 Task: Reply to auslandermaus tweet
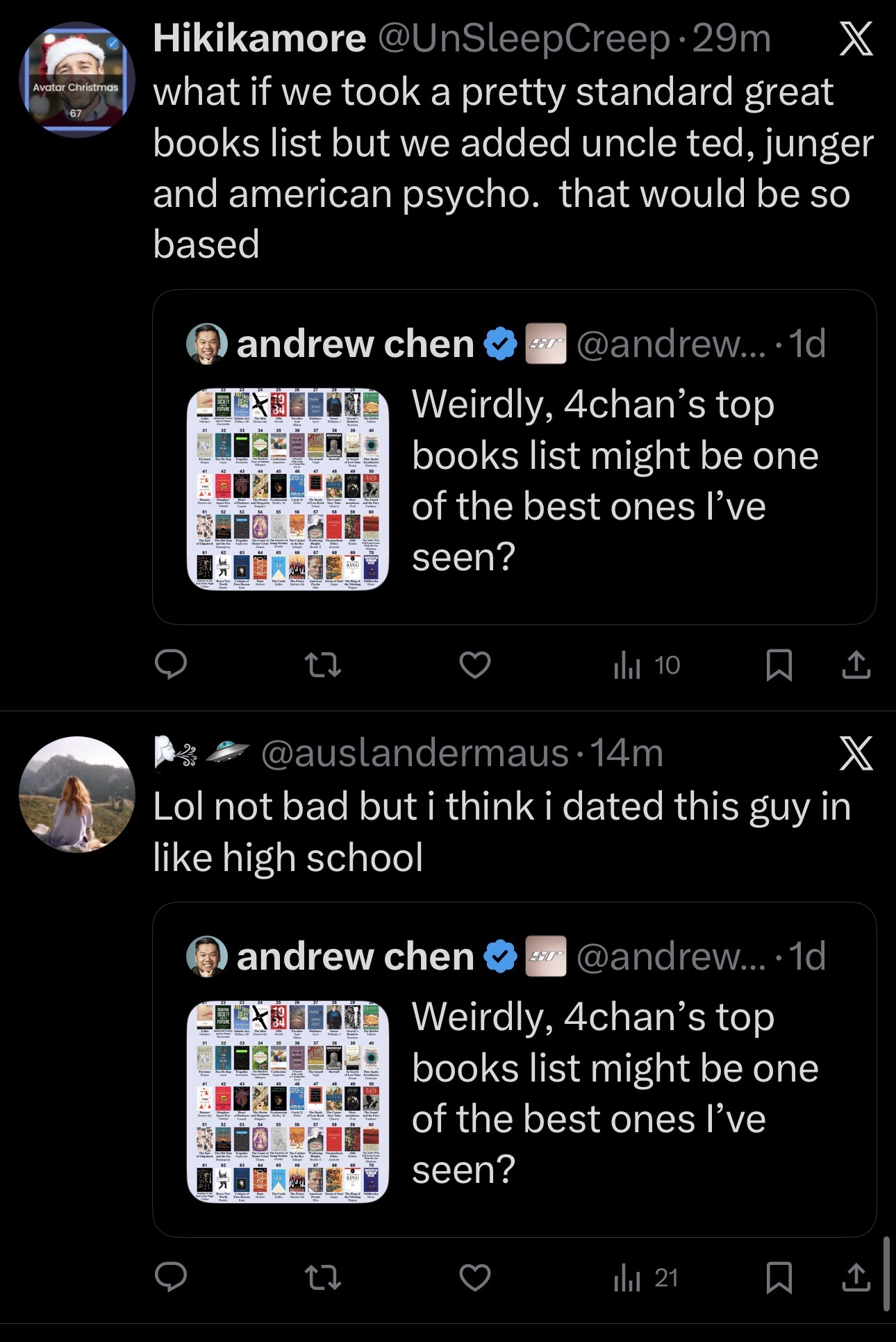pyautogui.click(x=170, y=1277)
